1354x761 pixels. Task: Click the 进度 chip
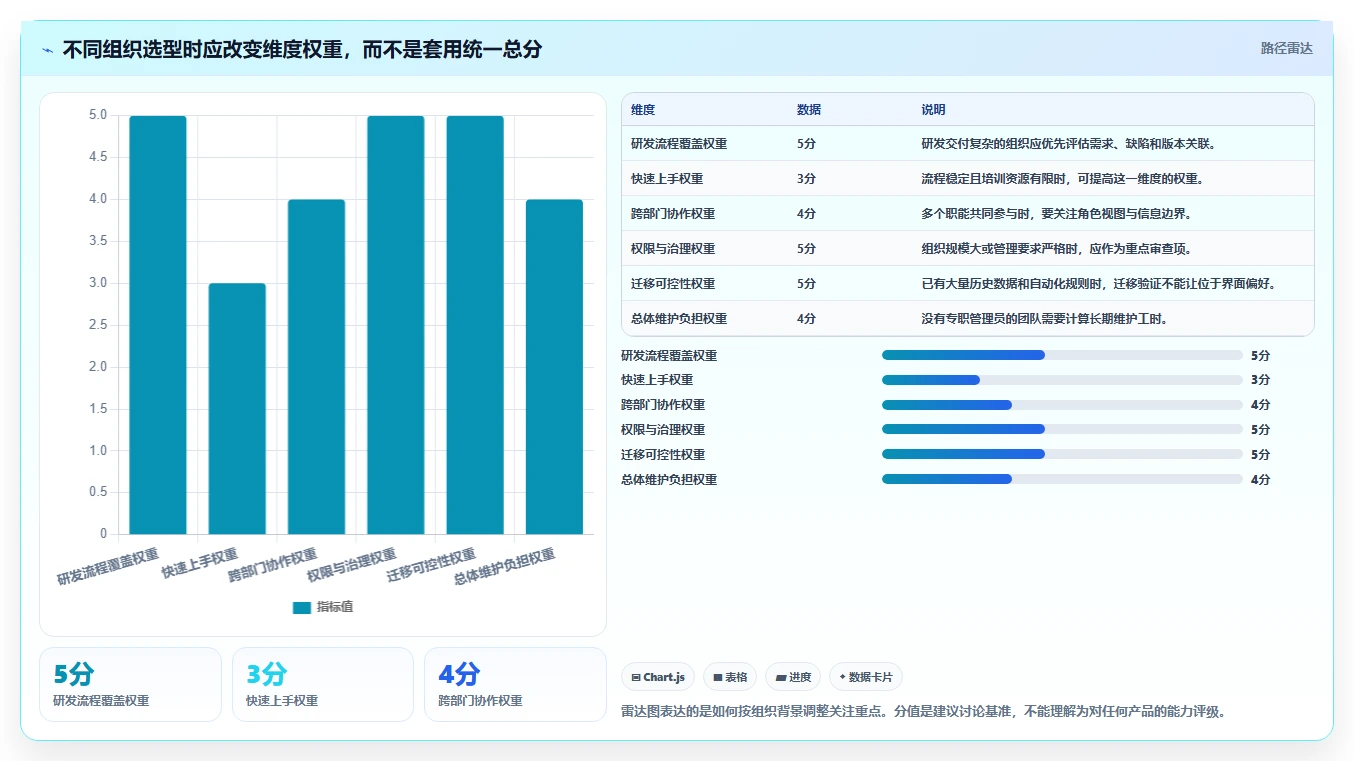(793, 677)
